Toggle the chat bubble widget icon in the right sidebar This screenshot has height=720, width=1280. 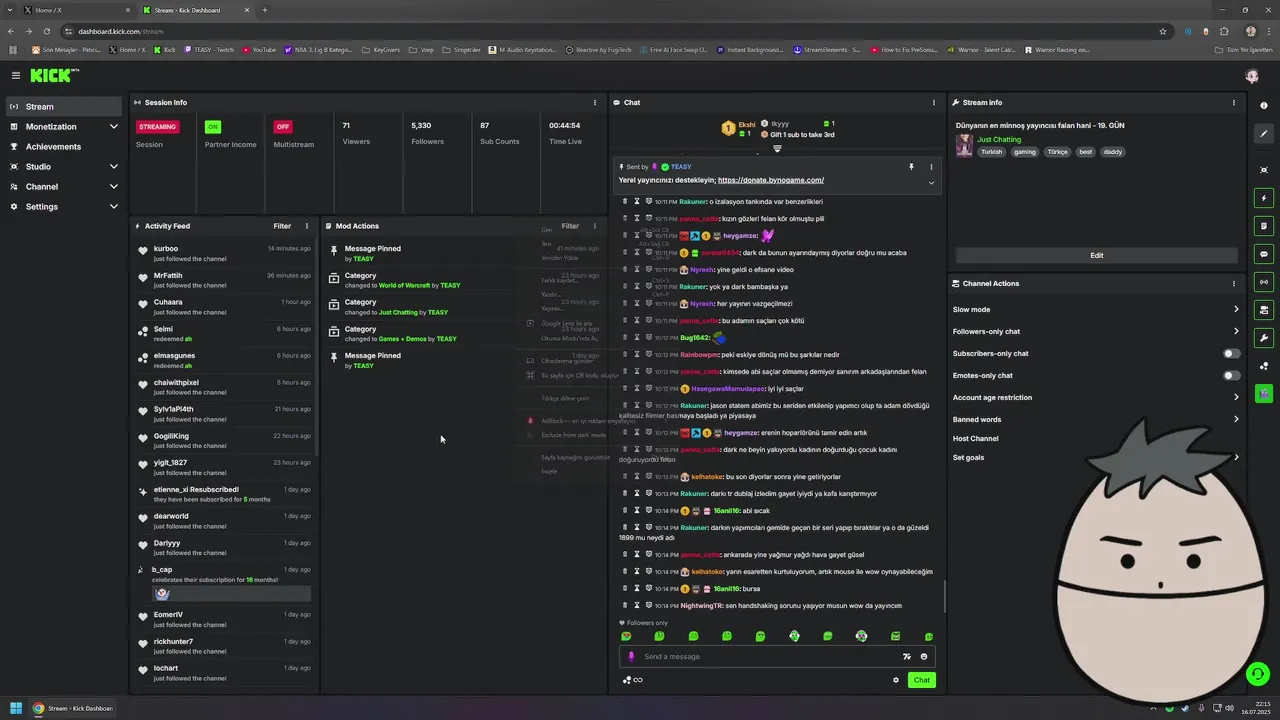coord(1264,254)
